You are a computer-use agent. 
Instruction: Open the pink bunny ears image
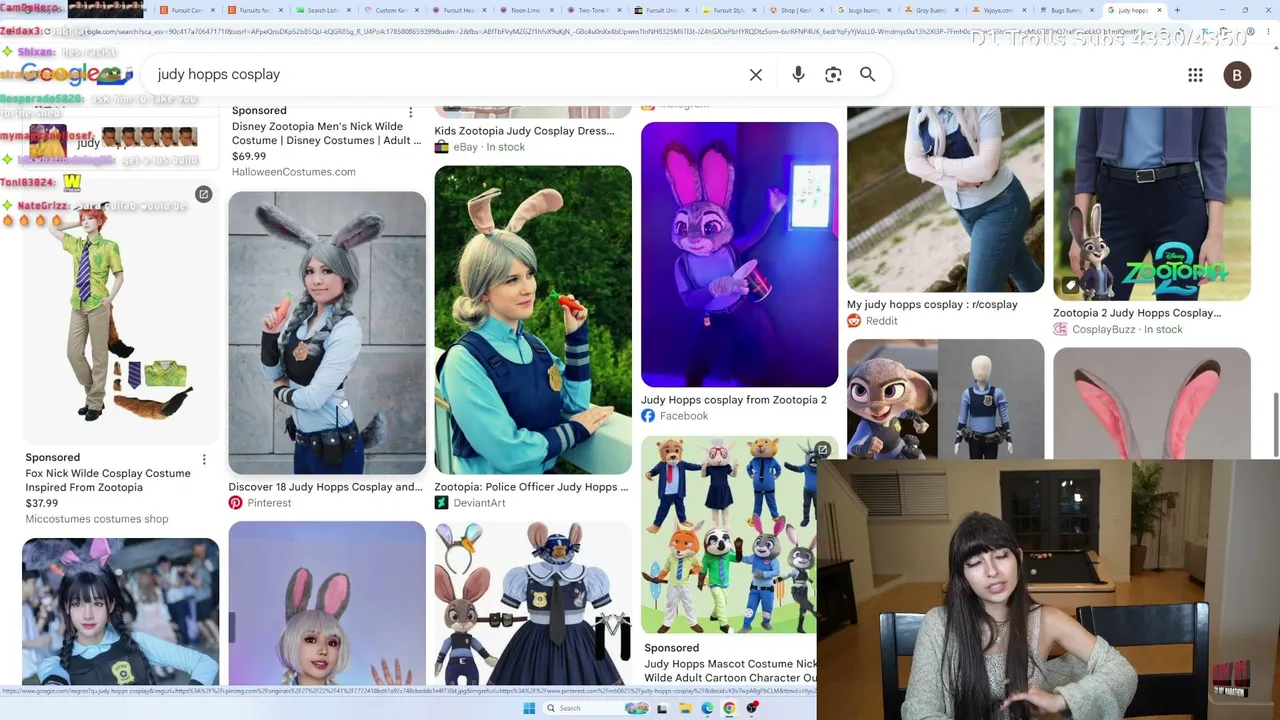pos(1152,404)
